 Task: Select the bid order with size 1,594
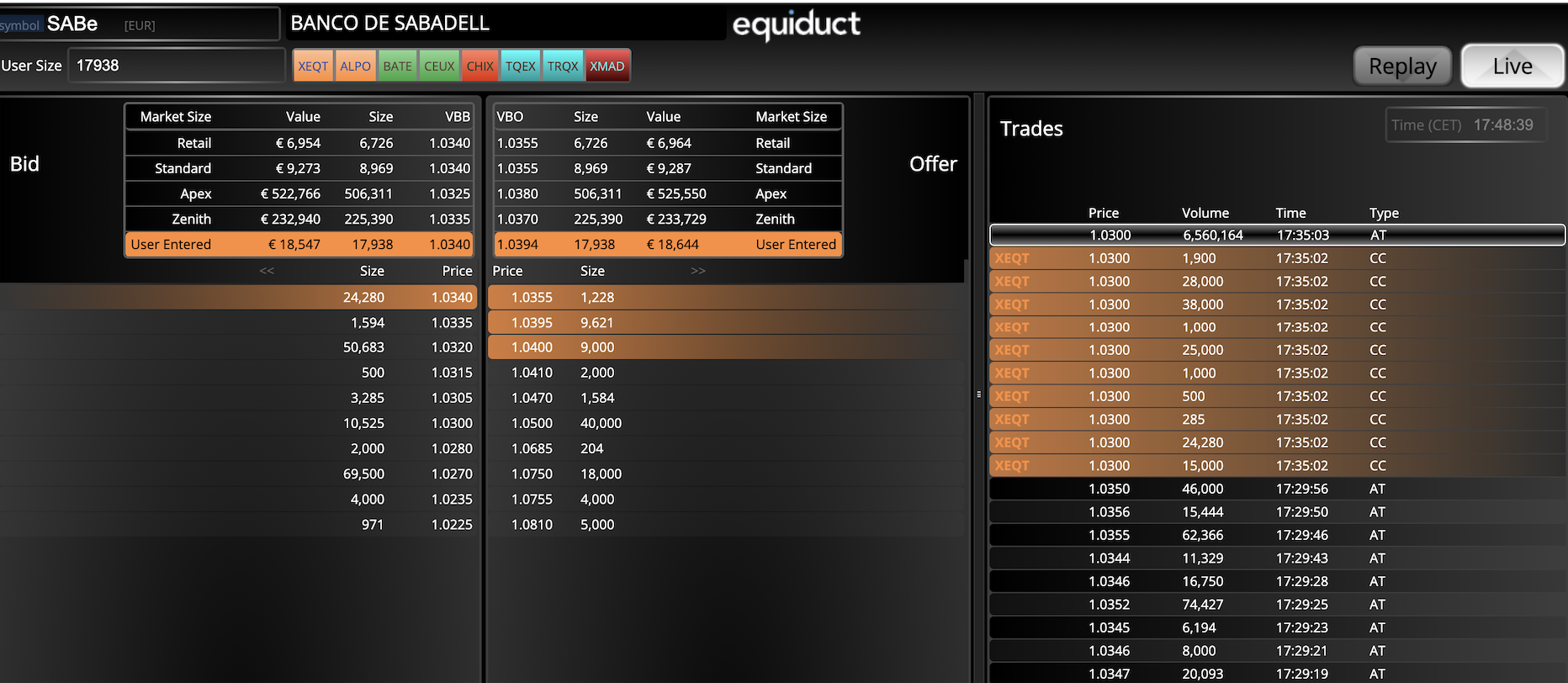point(238,323)
